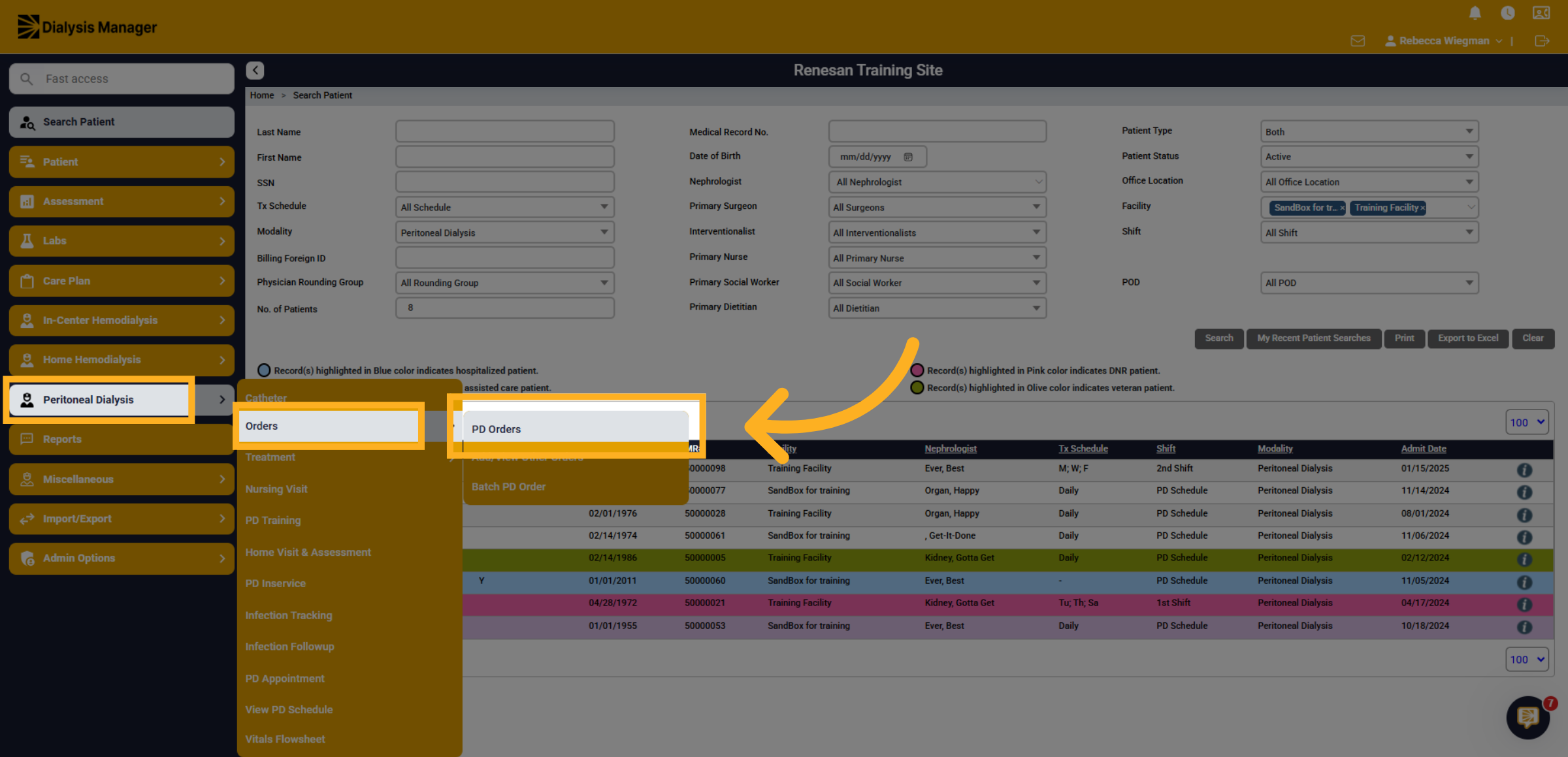Open info icon for admit date 11/05/2024 row
Viewport: 1568px width, 757px height.
[x=1524, y=582]
